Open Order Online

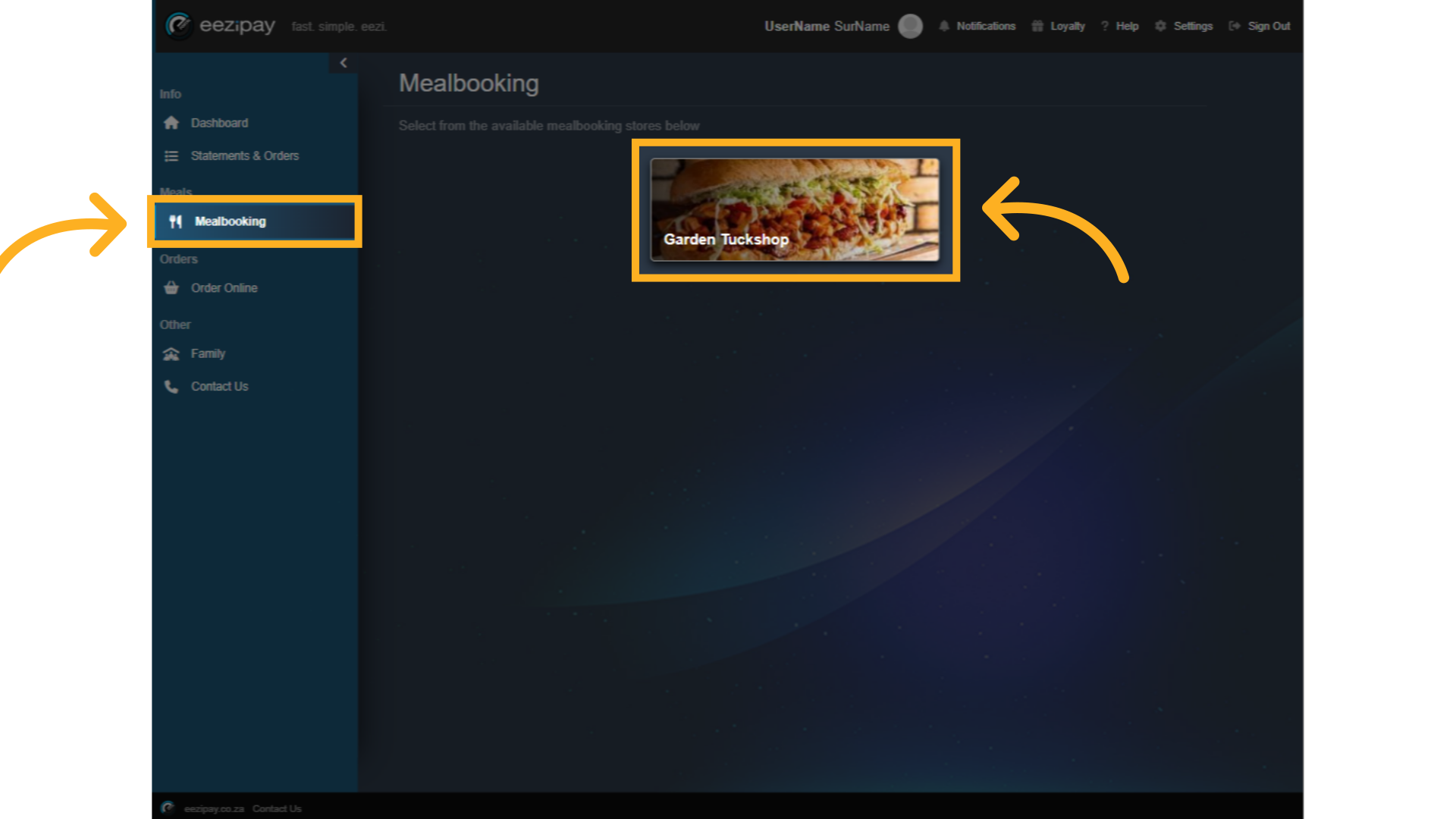pyautogui.click(x=224, y=288)
